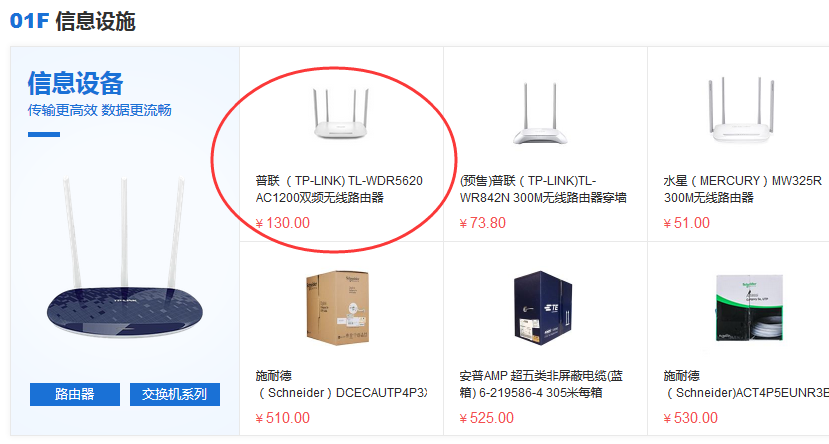Viewport: 829px width, 444px height.
Task: Click the ¥130.00 price
Action: tap(282, 223)
